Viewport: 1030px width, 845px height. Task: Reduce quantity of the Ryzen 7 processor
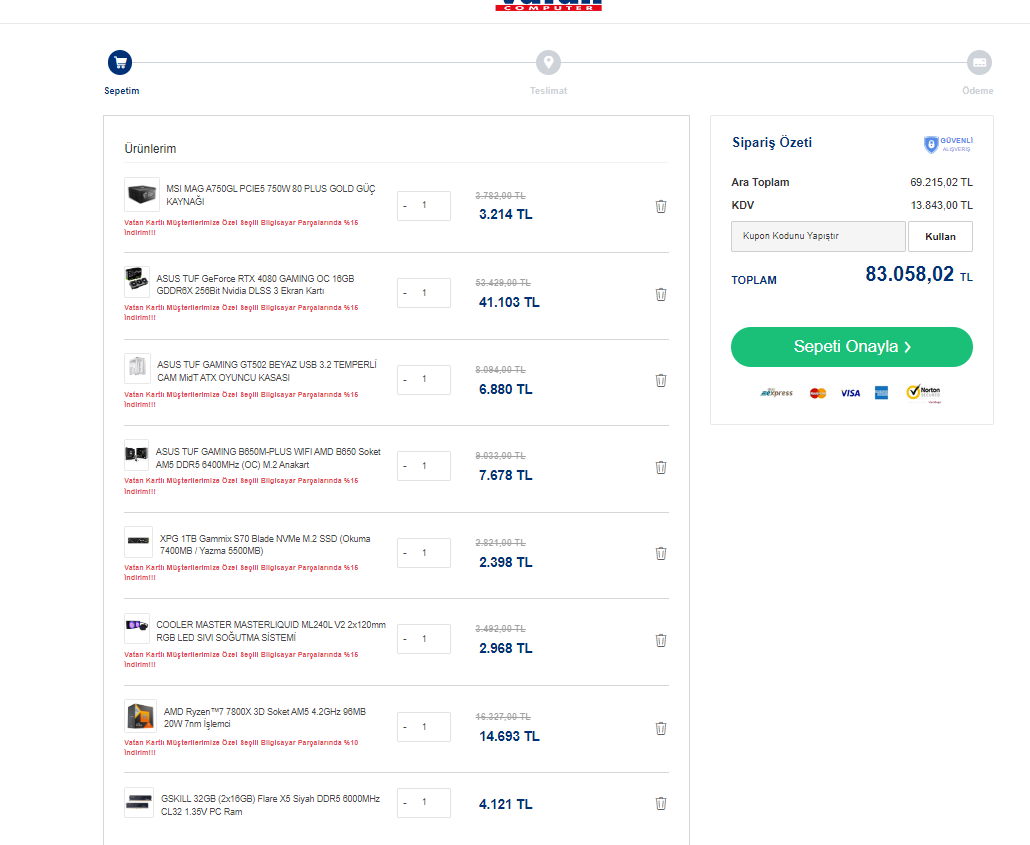(405, 728)
